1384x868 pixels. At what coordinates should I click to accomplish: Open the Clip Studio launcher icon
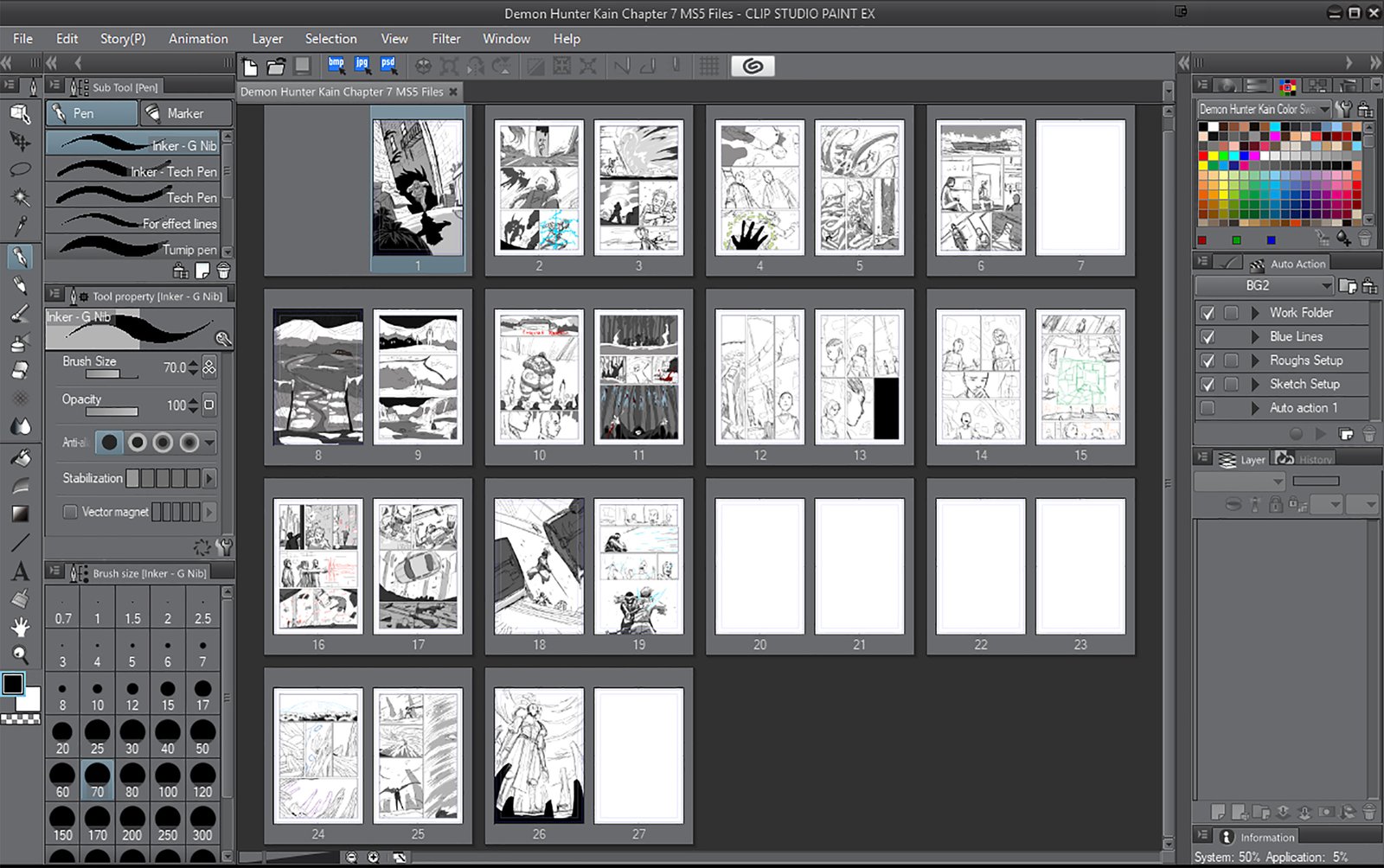click(x=752, y=66)
